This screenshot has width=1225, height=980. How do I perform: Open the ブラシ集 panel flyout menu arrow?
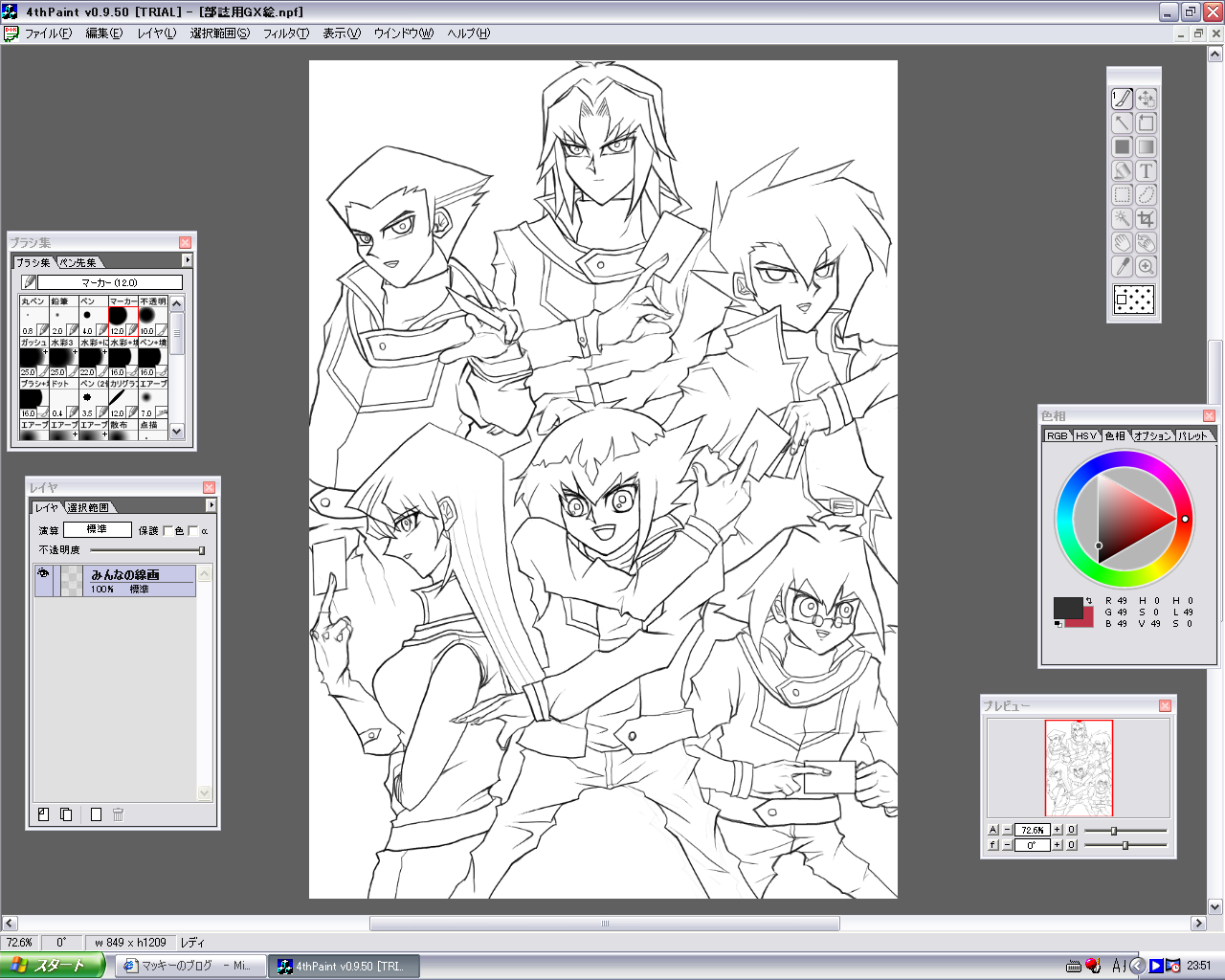click(187, 260)
